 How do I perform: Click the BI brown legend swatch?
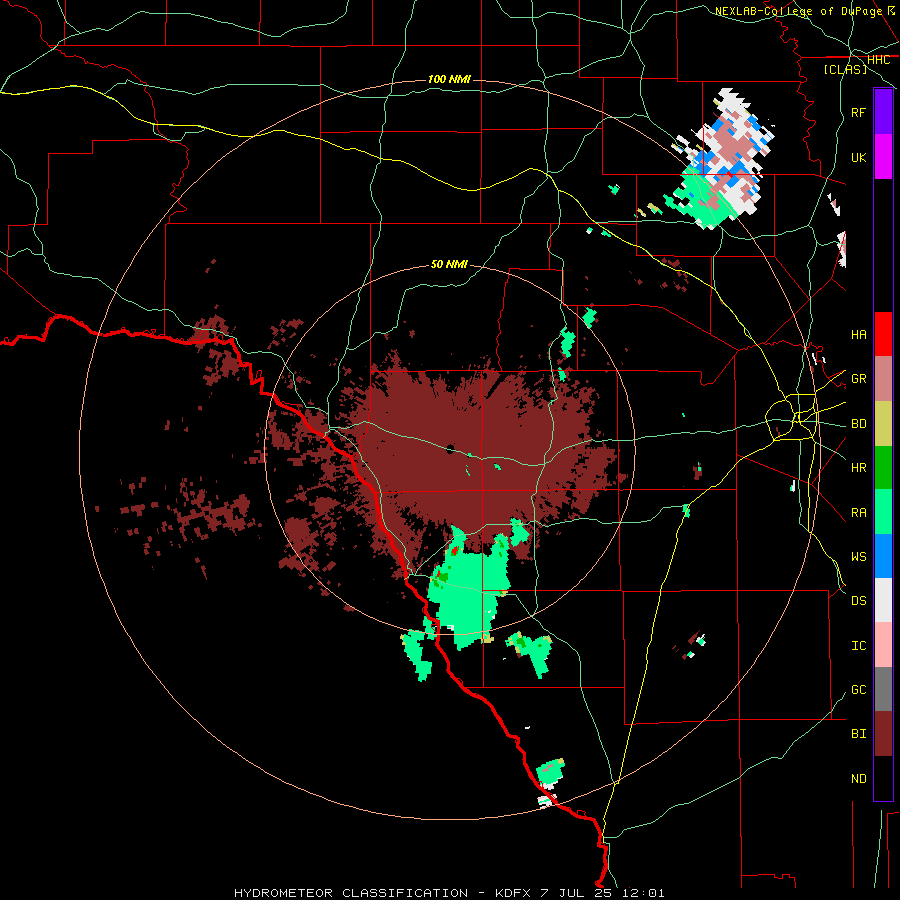coord(883,734)
